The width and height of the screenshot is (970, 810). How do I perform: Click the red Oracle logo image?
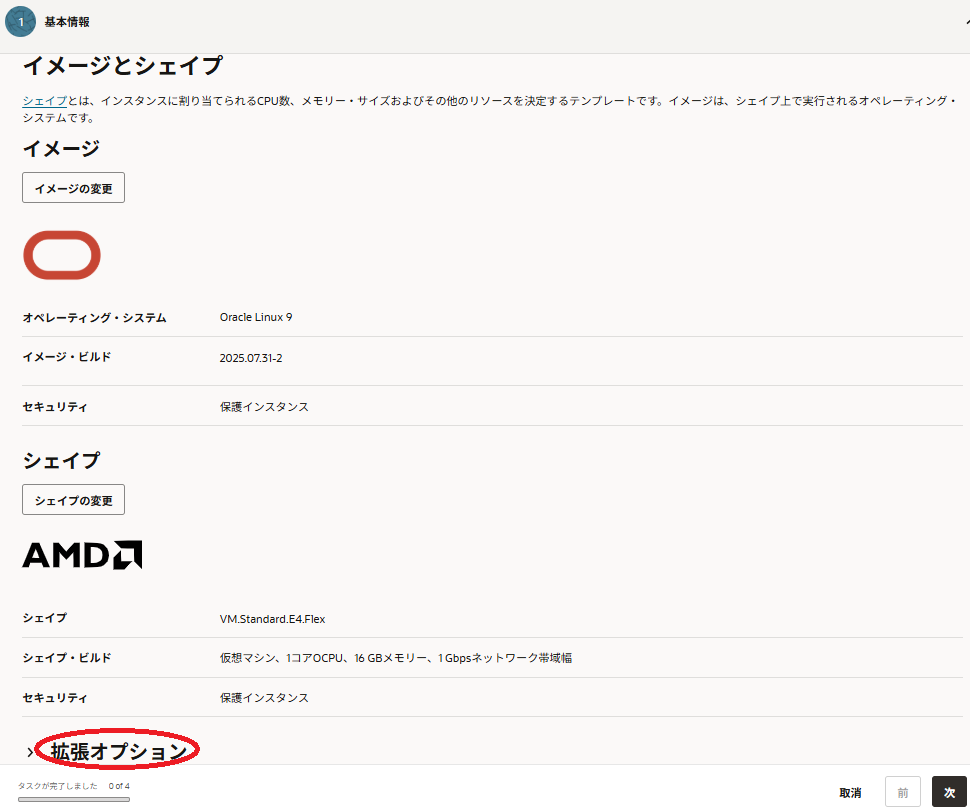pos(62,255)
